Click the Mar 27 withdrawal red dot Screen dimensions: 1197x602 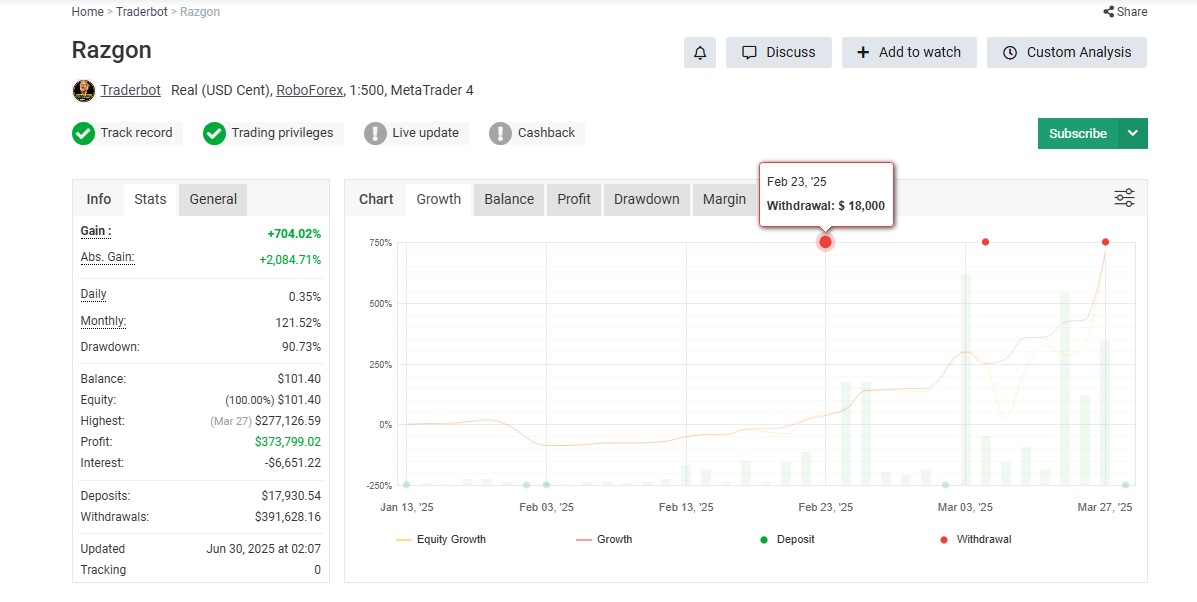[1105, 242]
